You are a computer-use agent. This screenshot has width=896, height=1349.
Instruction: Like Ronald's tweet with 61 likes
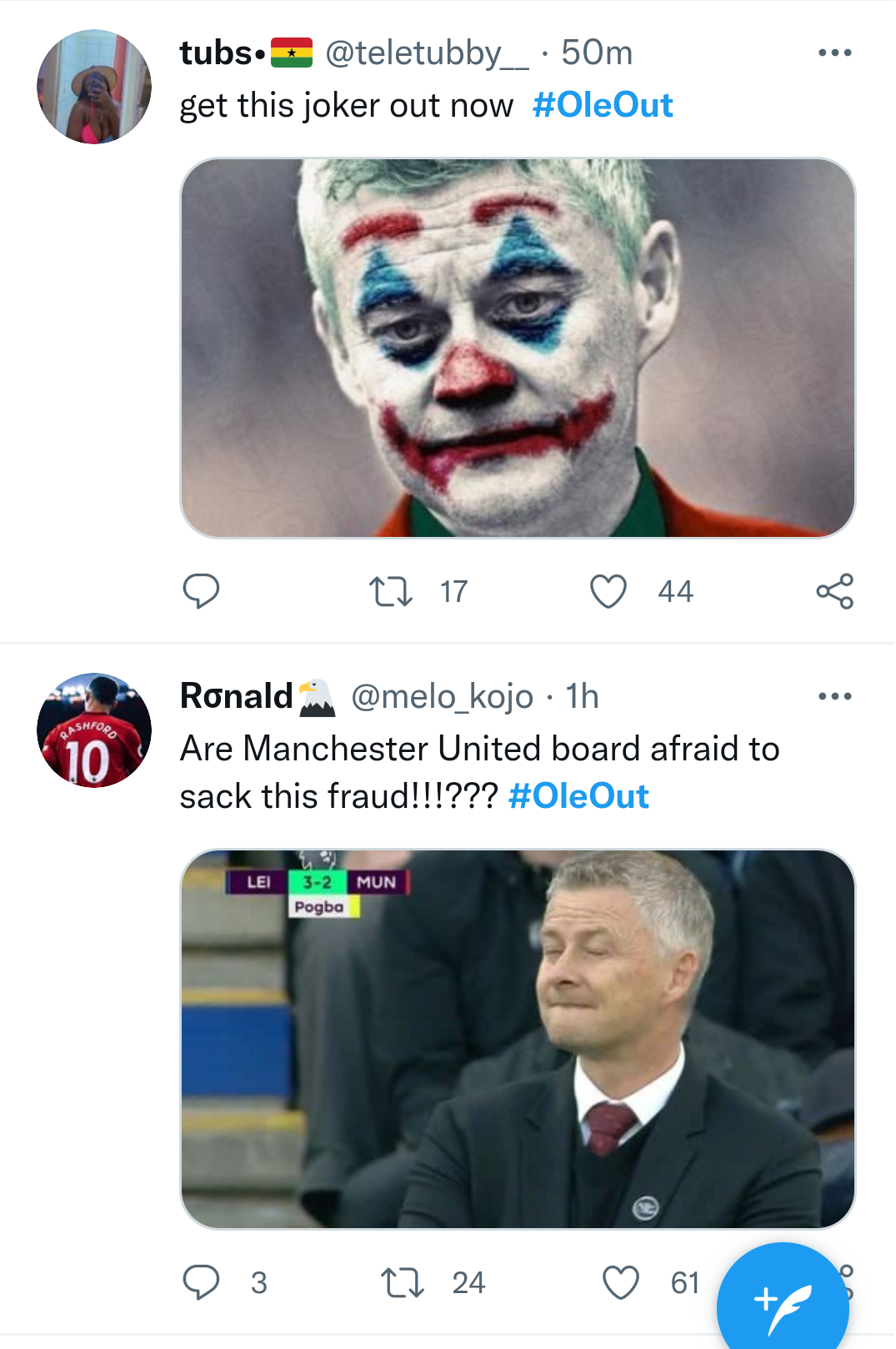(621, 1282)
